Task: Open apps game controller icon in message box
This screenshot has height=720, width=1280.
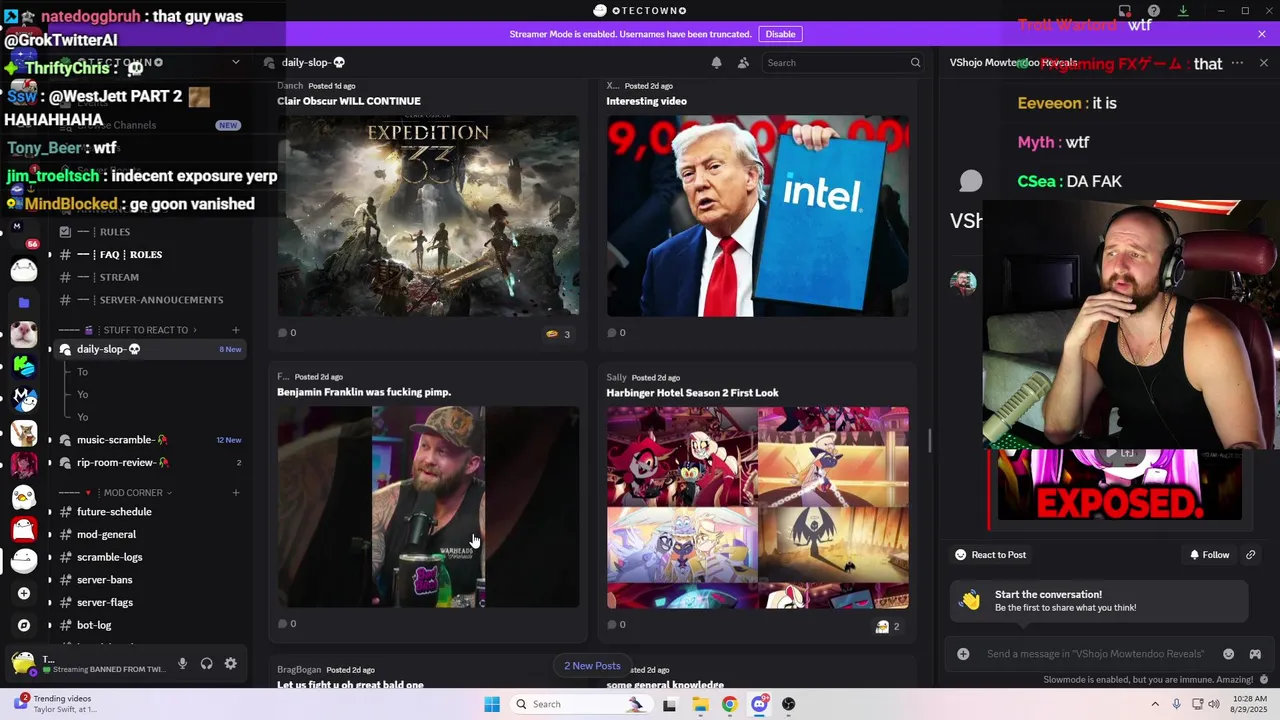Action: tap(1255, 654)
